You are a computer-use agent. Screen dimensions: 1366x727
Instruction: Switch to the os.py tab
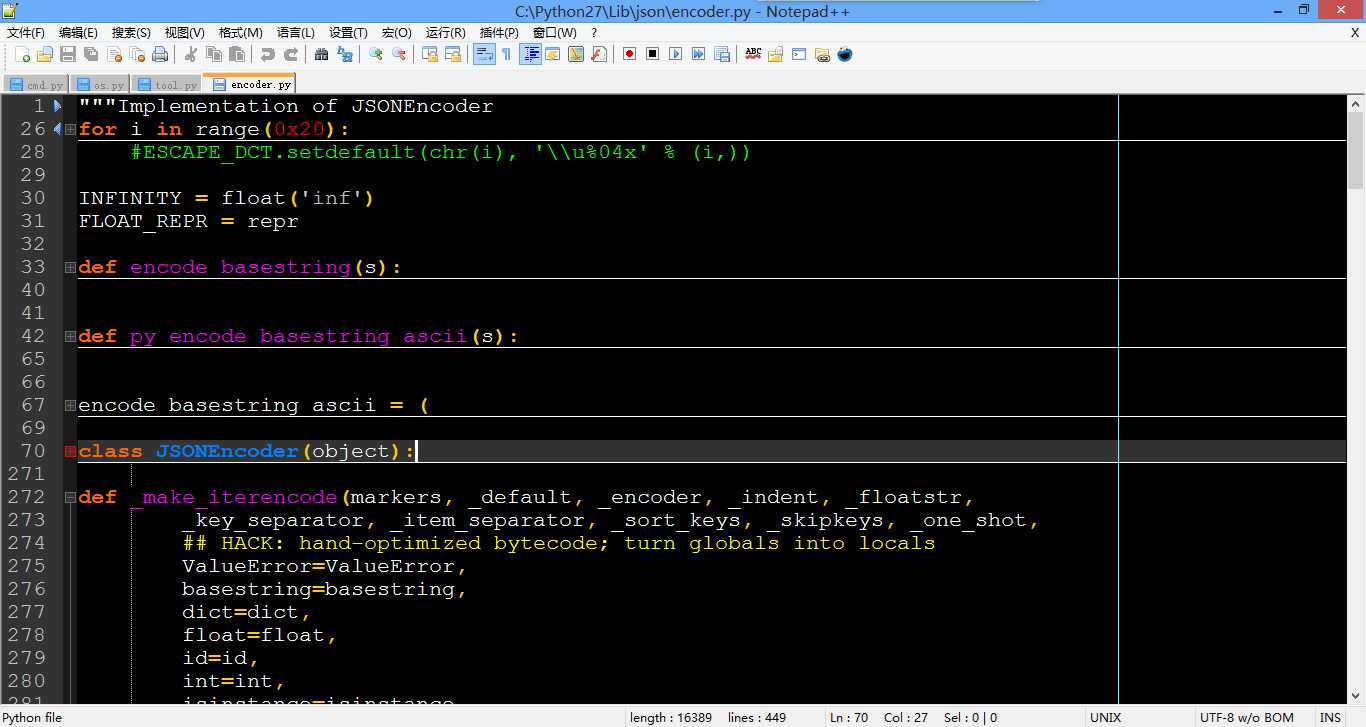click(101, 85)
